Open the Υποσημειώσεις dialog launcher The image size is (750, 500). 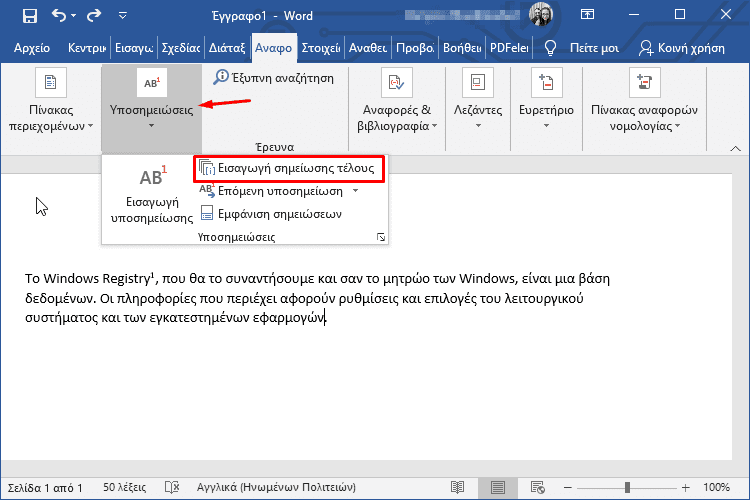(x=381, y=237)
